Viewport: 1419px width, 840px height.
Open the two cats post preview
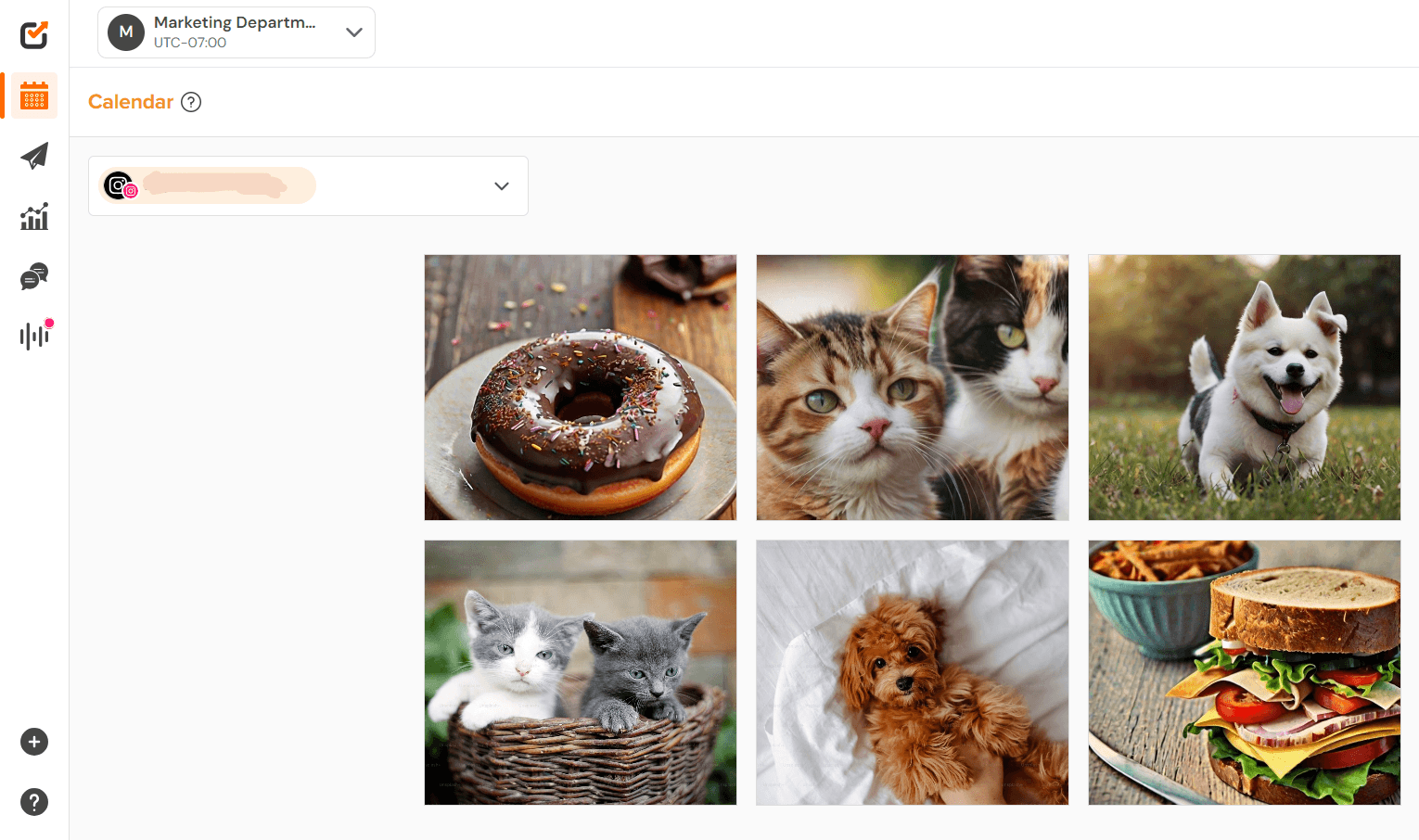point(912,387)
